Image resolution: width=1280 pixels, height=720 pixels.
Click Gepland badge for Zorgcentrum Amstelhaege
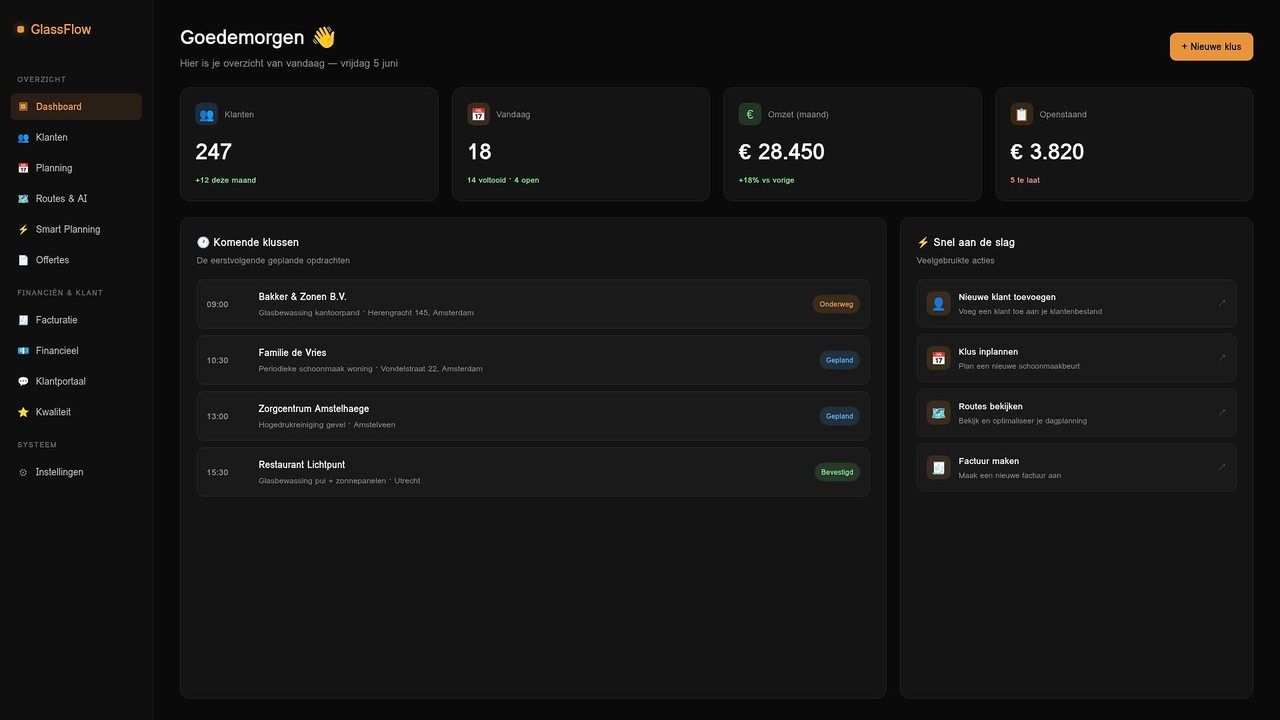pos(839,416)
